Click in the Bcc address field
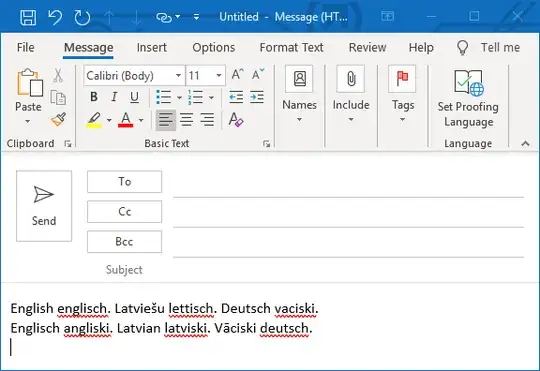 [349, 246]
